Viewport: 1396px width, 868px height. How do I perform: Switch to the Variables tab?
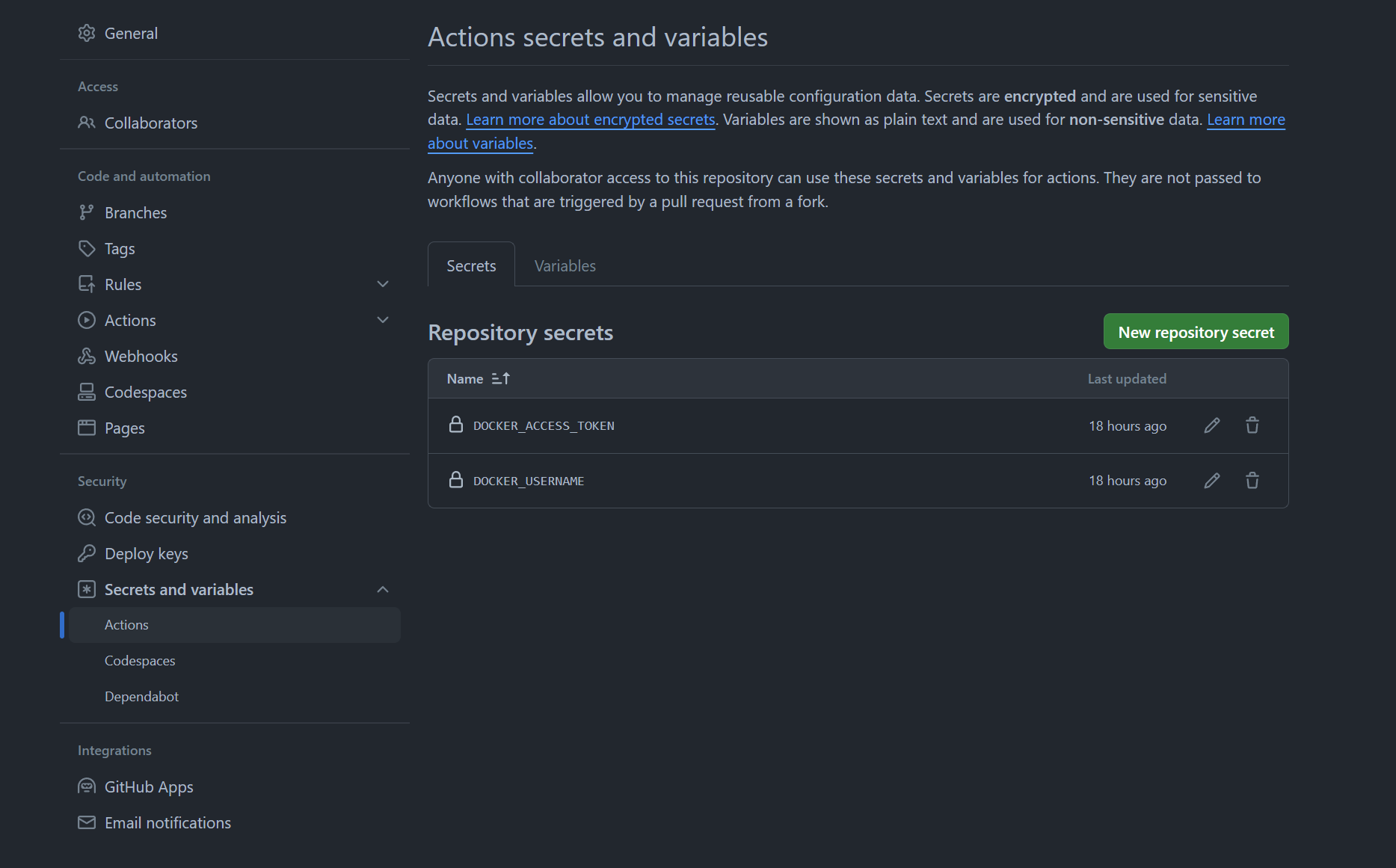click(x=565, y=265)
